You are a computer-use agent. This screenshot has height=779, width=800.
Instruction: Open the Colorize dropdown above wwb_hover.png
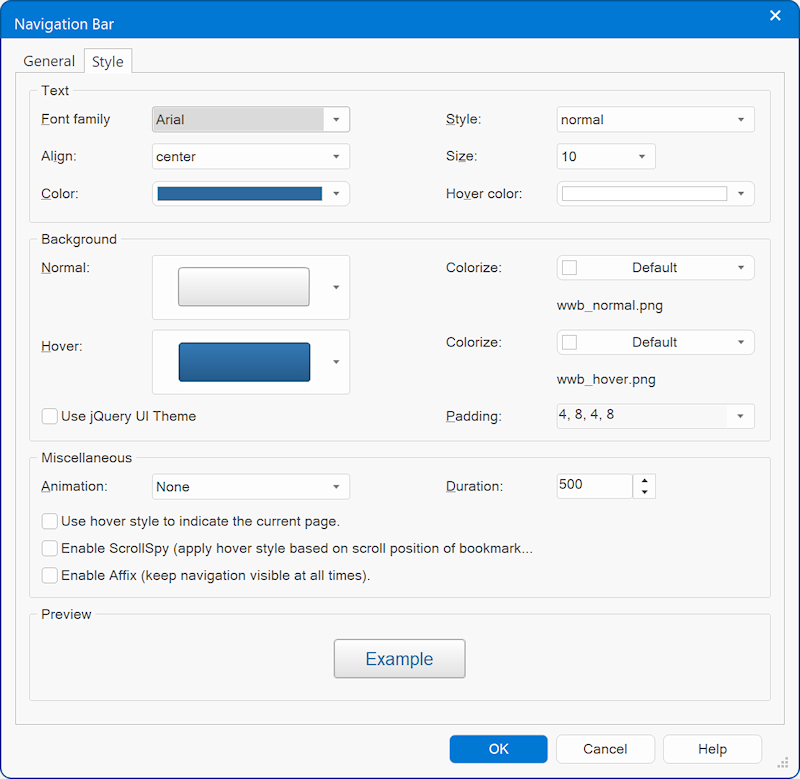click(x=655, y=342)
